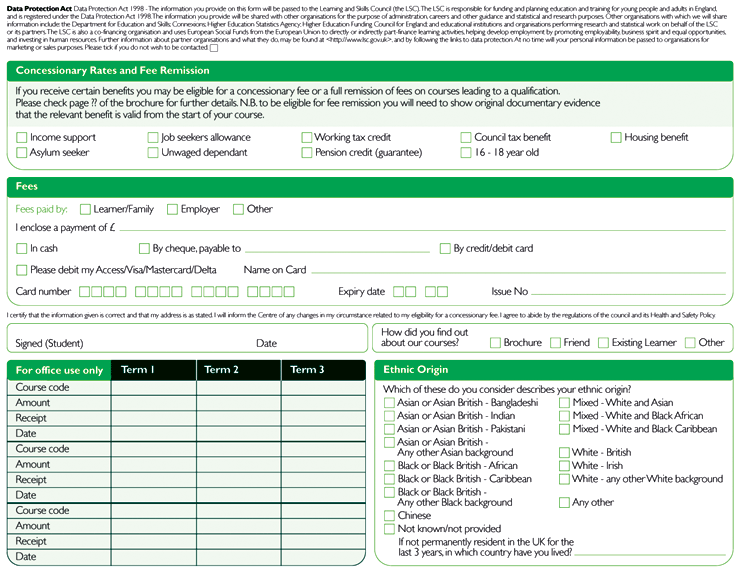The image size is (742, 572).
Task: Click the first Card number digit box
Action: [84, 291]
